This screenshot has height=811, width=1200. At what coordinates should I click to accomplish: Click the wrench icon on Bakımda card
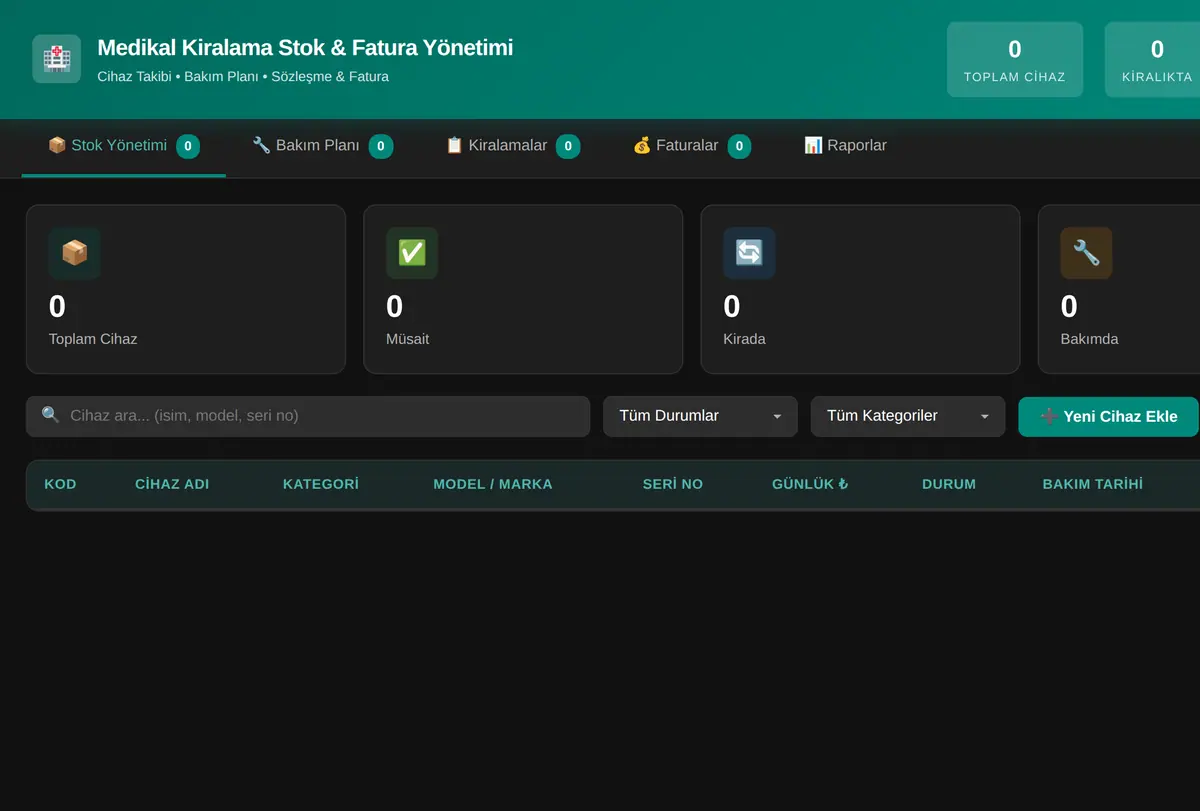point(1086,253)
